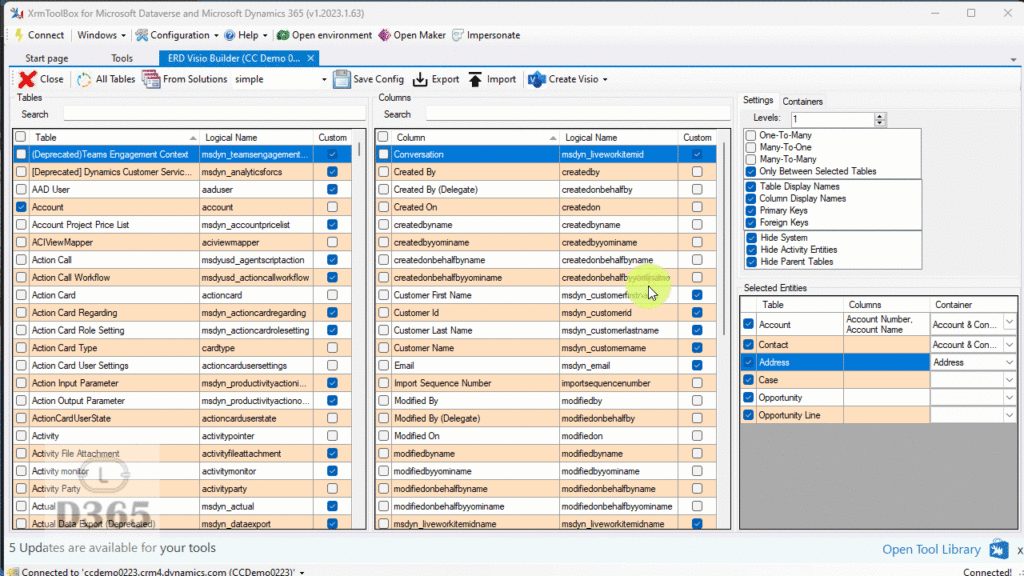The height and width of the screenshot is (576, 1024).
Task: Click Export download icon
Action: click(x=420, y=79)
